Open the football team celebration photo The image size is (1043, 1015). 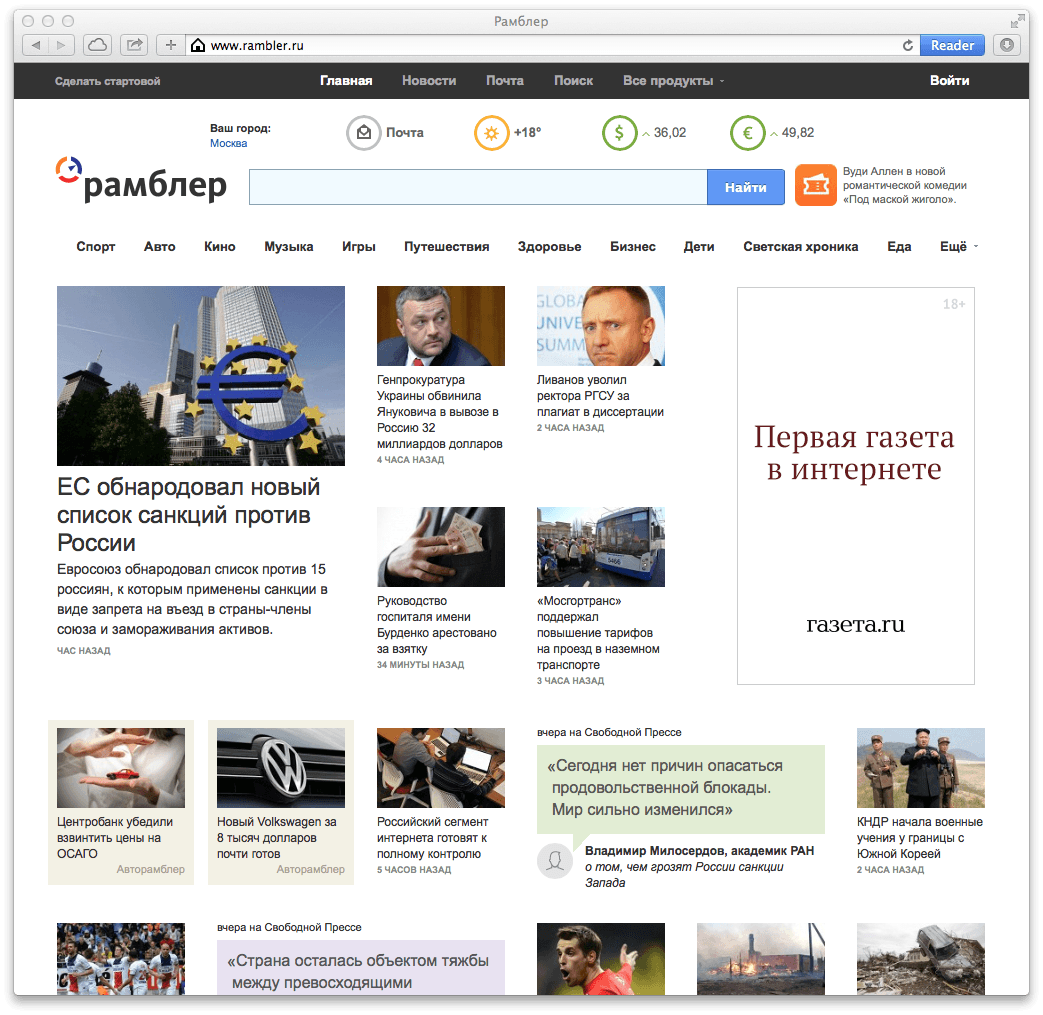pyautogui.click(x=121, y=958)
